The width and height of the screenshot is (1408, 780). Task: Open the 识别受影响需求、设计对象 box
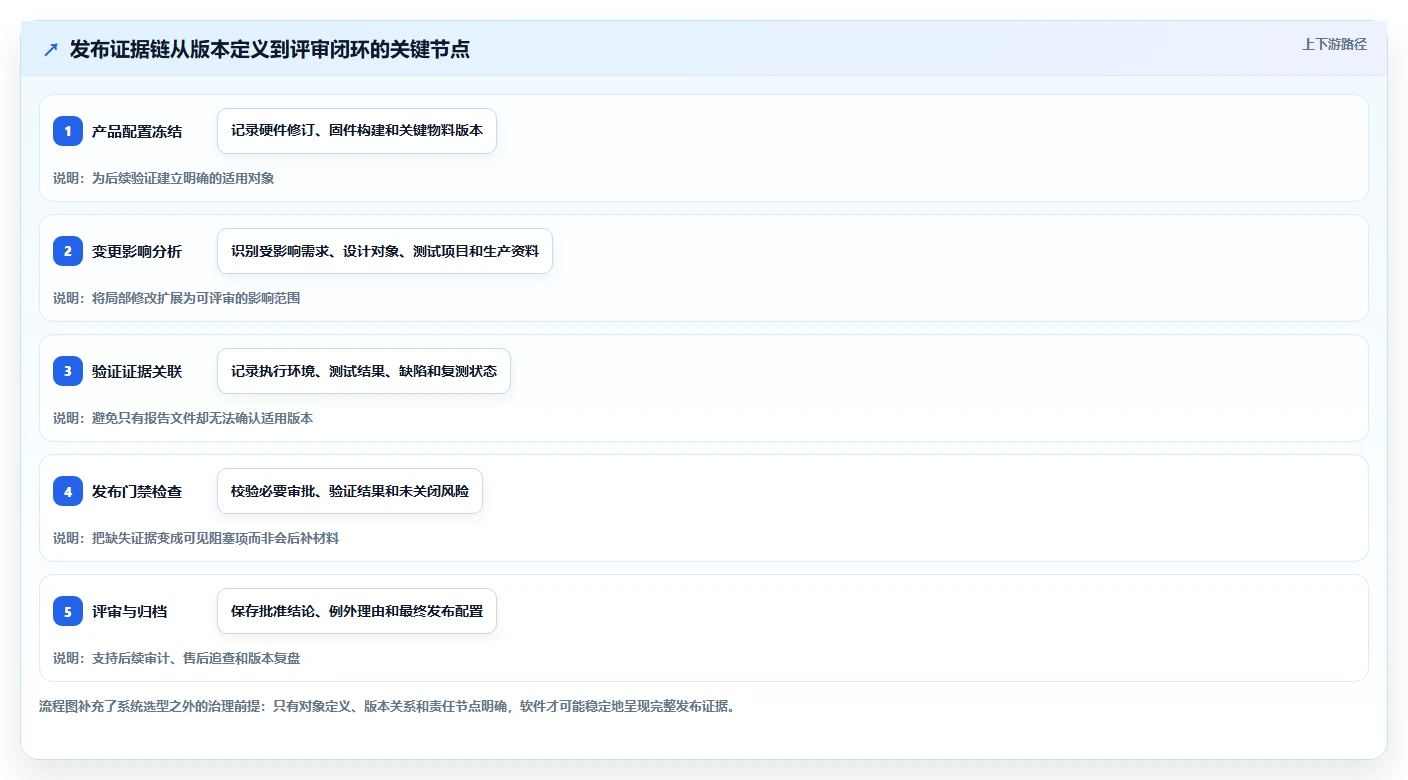click(385, 251)
